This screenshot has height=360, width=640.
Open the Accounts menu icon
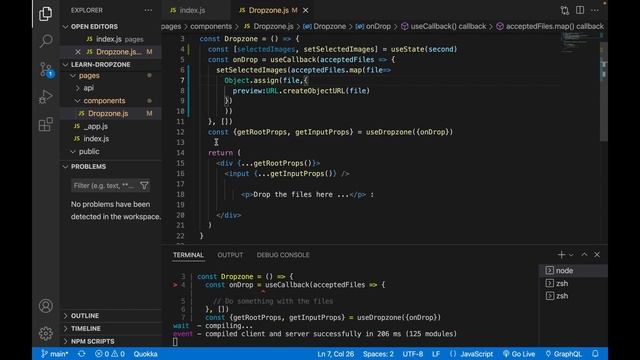coord(45,306)
